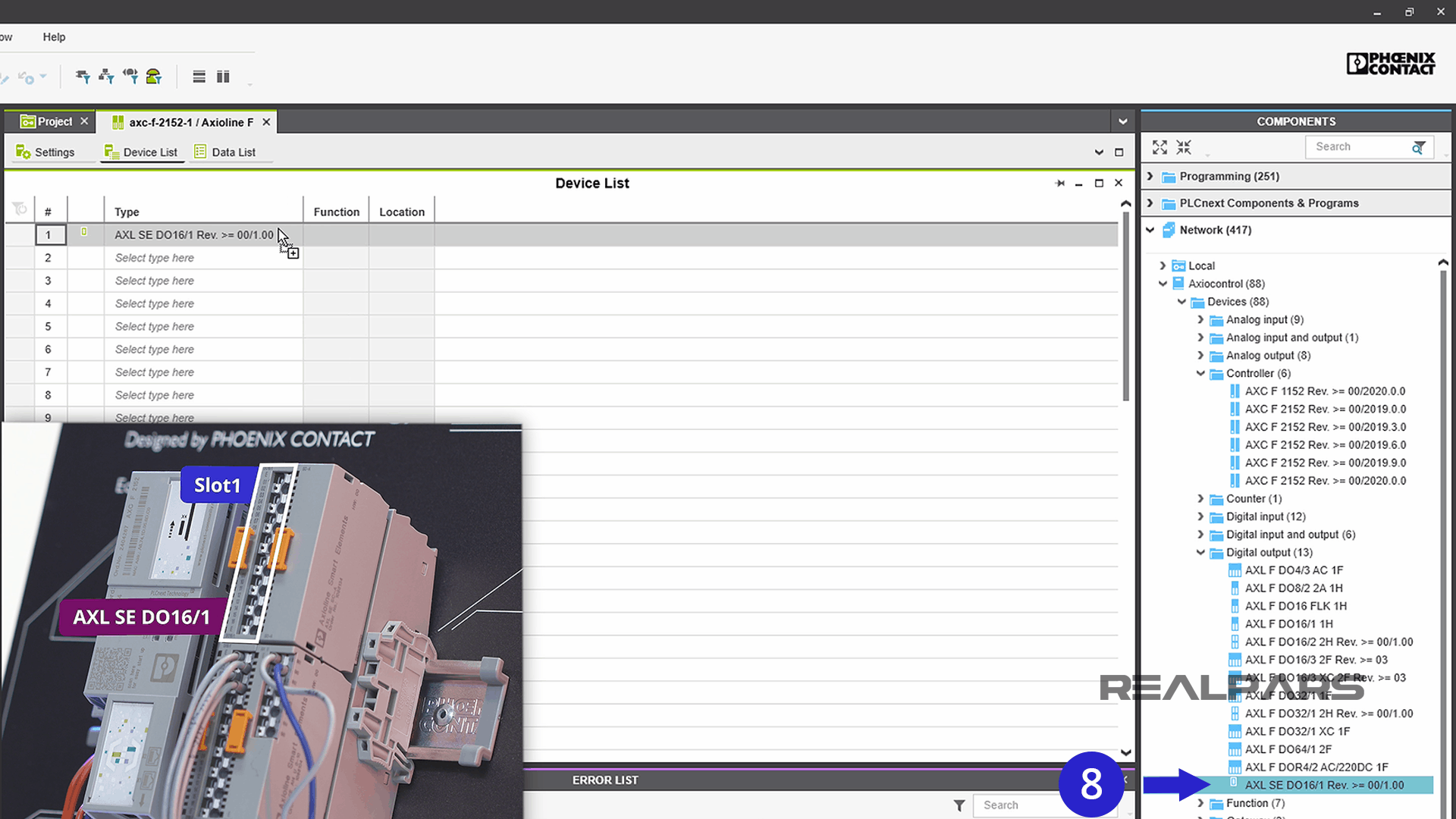
Task: Open the Help menu
Action: tap(54, 37)
